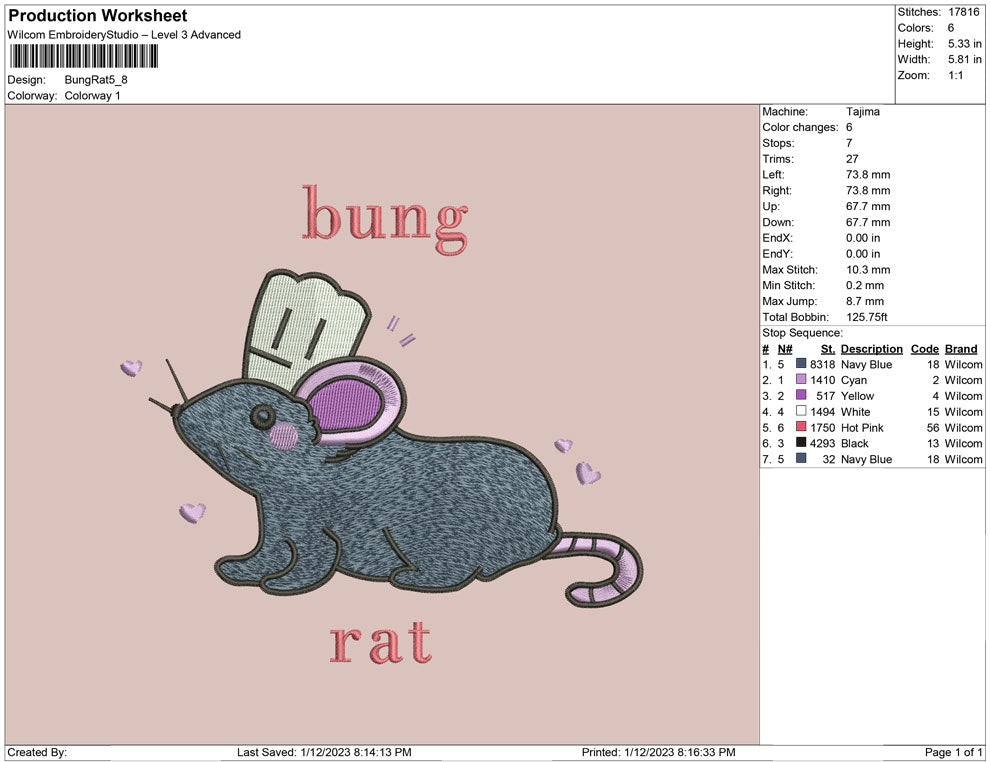Click the St. column header
The width and height of the screenshot is (990, 762).
(x=827, y=349)
